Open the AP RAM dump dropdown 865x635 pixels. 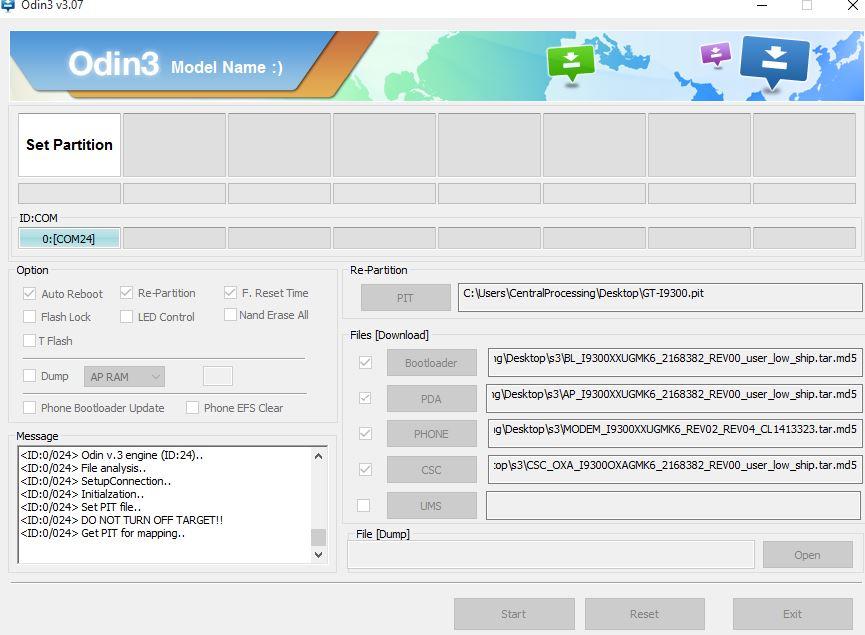[x=124, y=377]
